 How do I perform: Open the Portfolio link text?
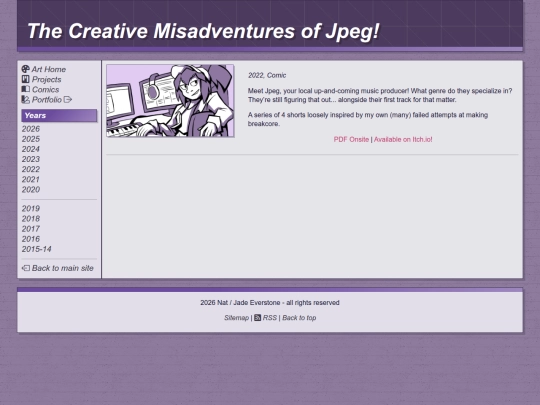[47, 100]
